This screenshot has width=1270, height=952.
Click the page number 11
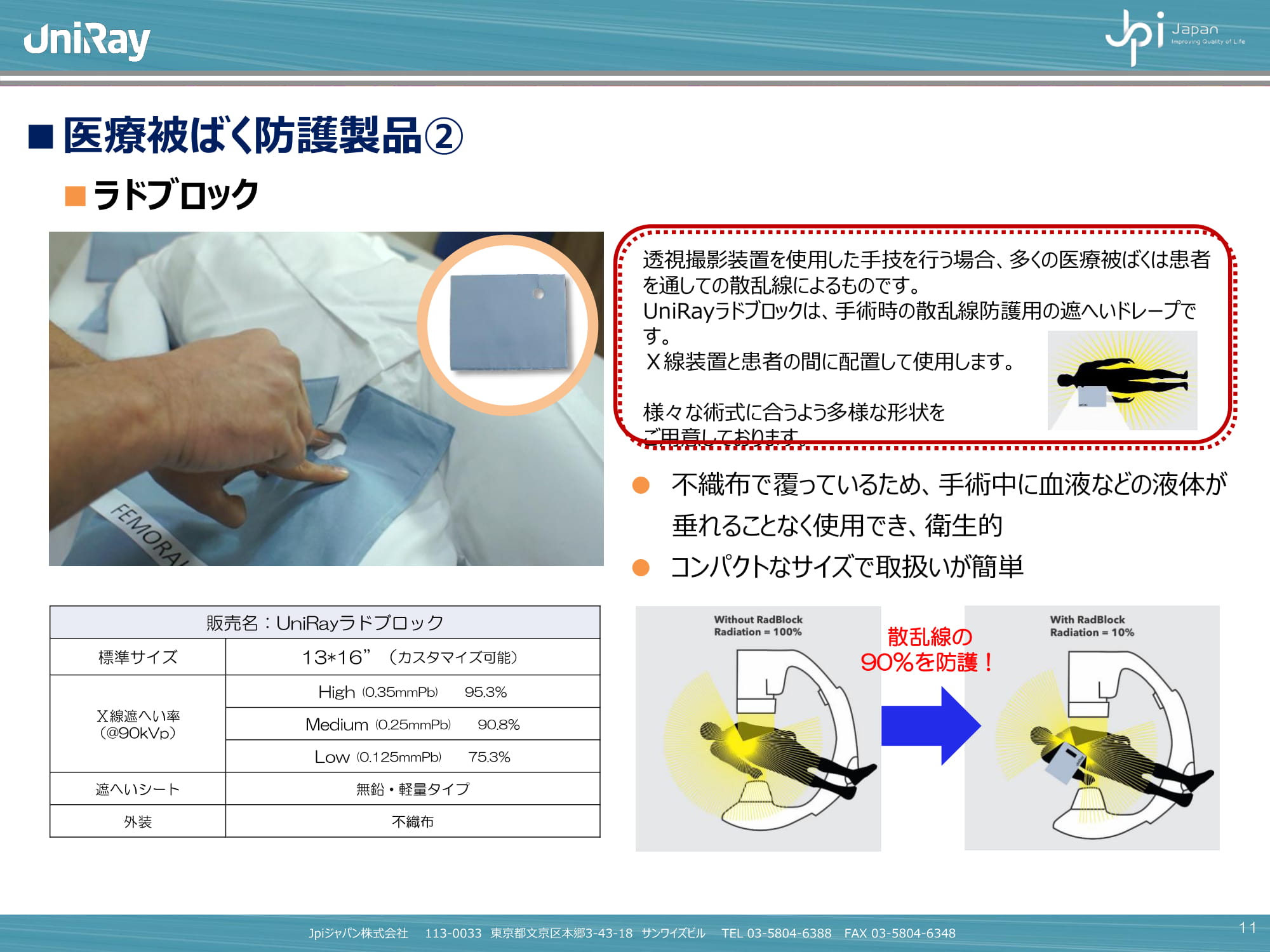(1247, 928)
